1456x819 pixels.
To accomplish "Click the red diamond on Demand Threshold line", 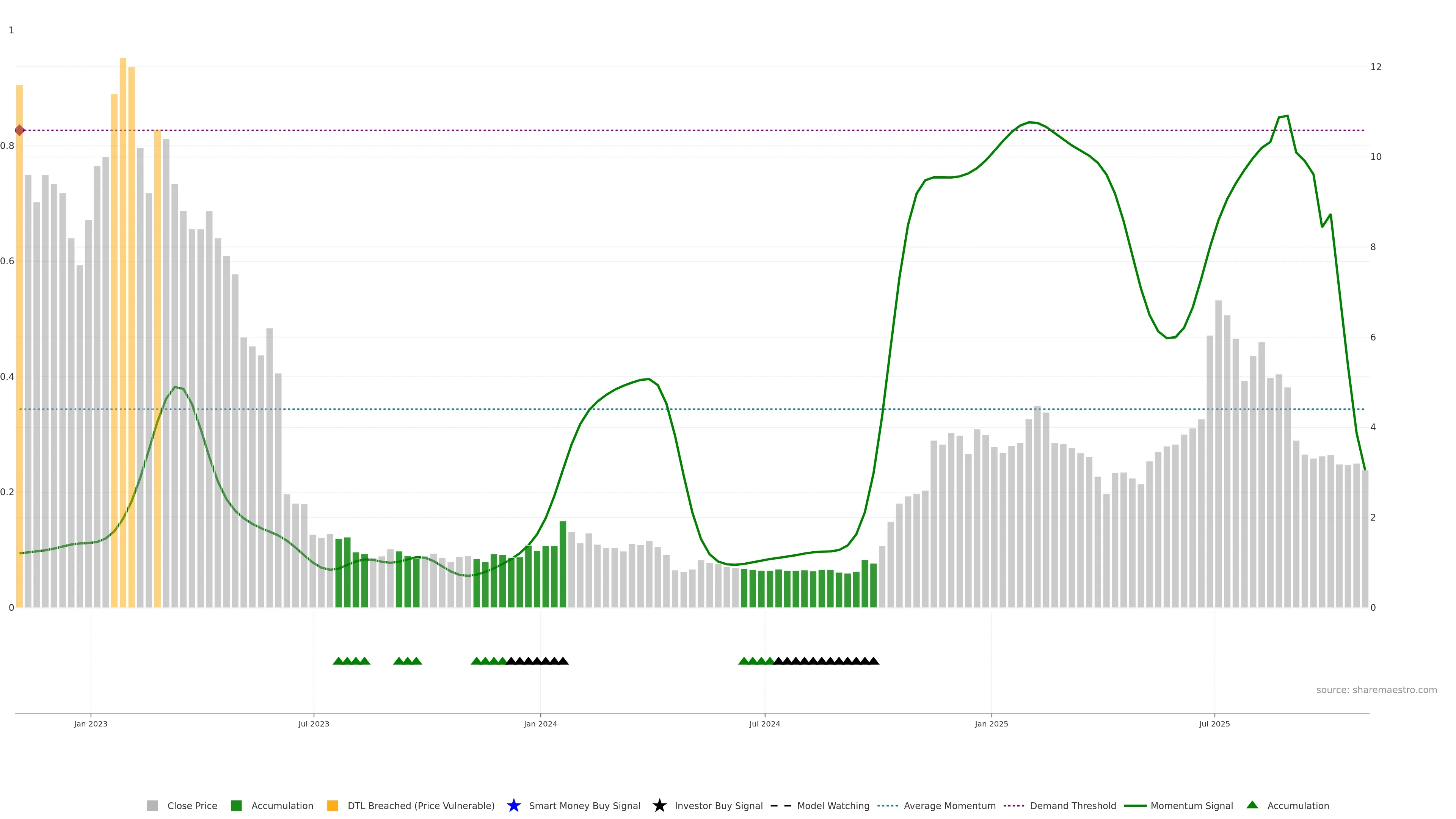I will pos(20,130).
